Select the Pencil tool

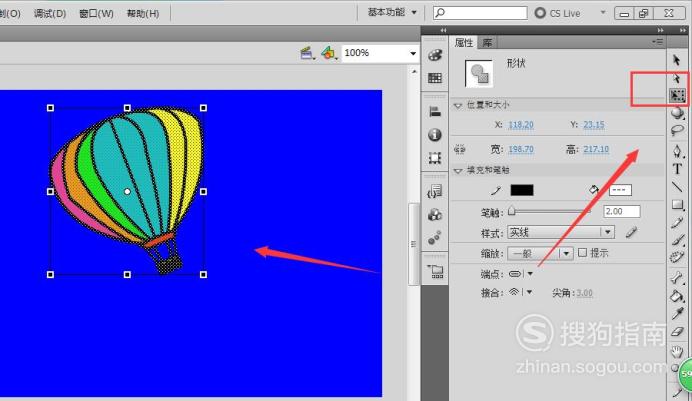[x=677, y=223]
